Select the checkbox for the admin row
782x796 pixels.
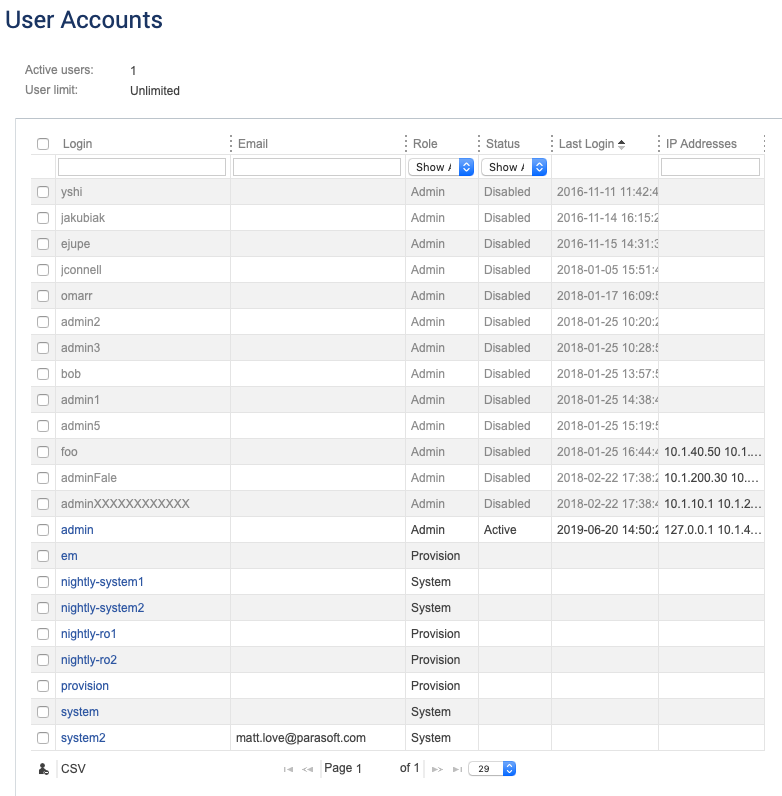[x=43, y=529]
